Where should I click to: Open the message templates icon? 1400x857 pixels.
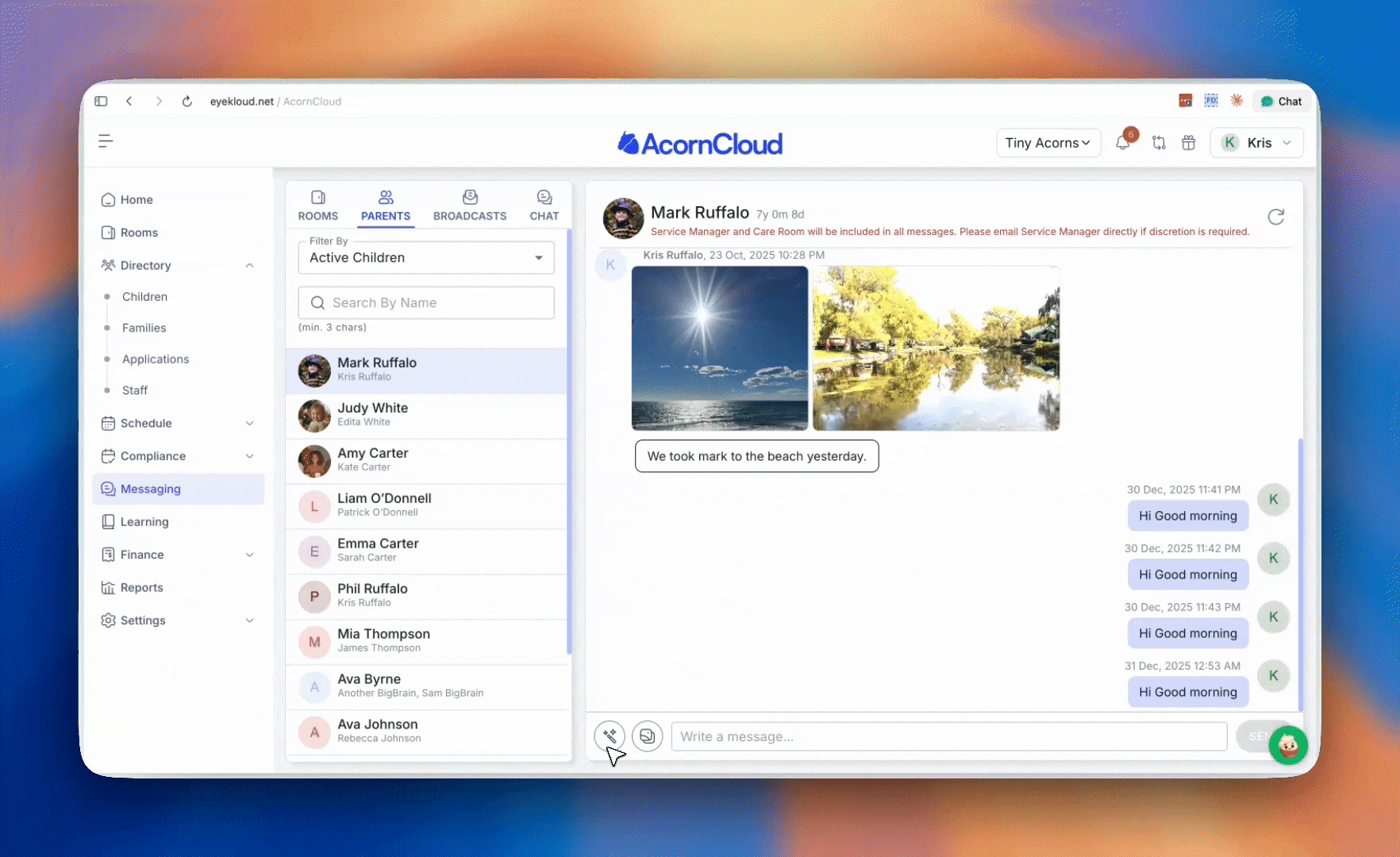point(647,736)
